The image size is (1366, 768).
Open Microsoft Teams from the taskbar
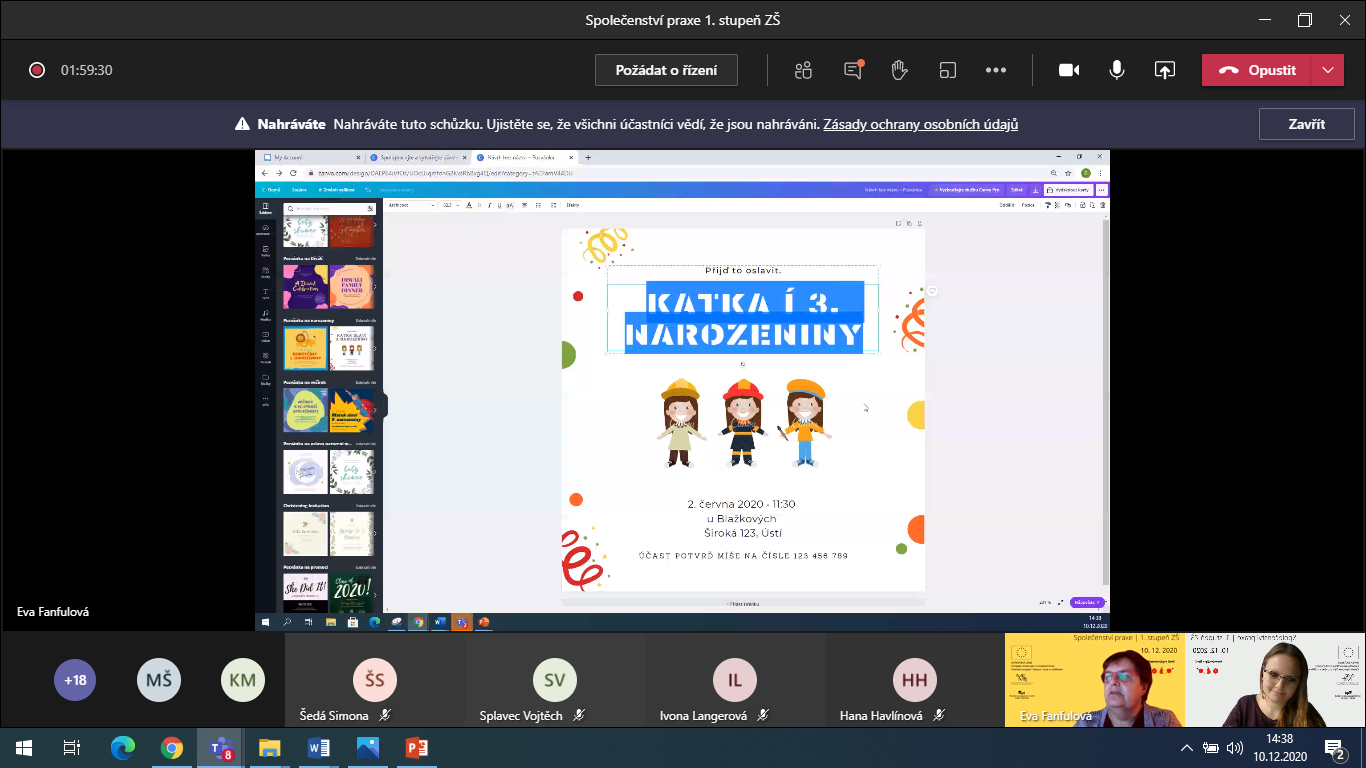pos(220,747)
